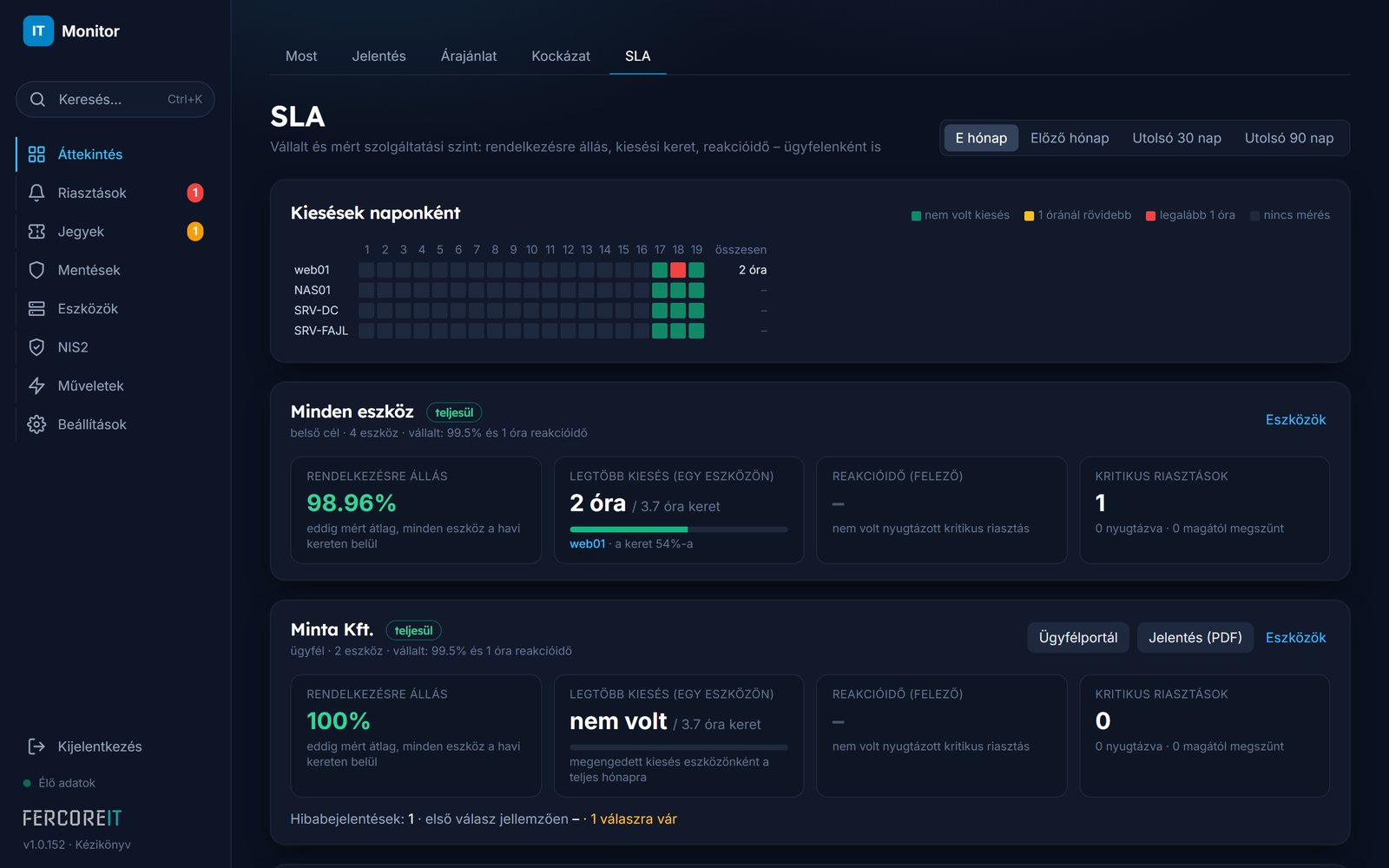1389x868 pixels.
Task: Open the Most tab
Action: (301, 56)
